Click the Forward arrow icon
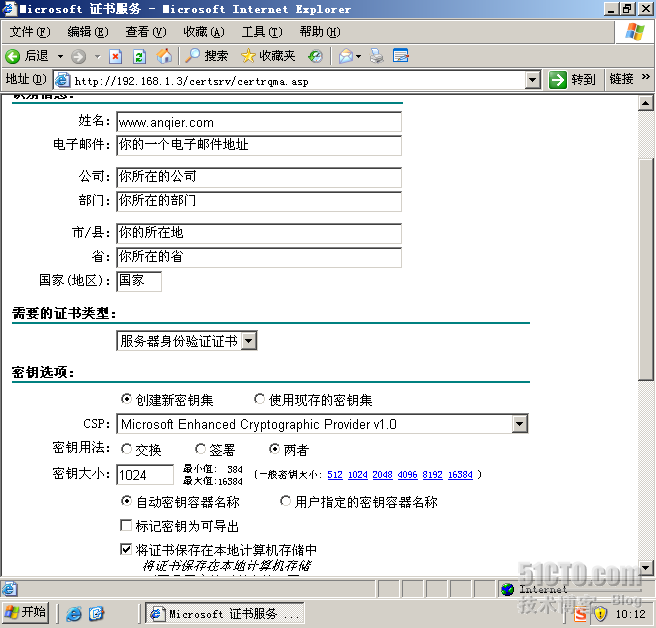Viewport: 656px width, 628px height. (78, 56)
